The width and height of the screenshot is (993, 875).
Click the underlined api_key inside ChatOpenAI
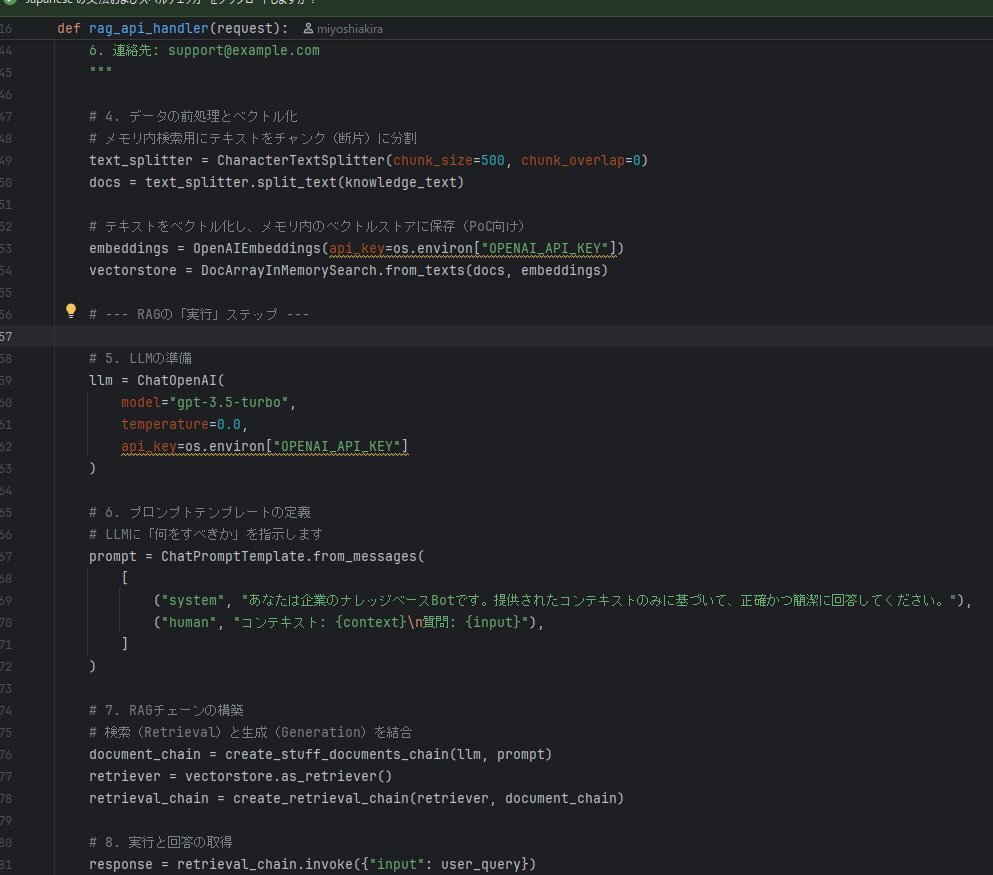[149, 446]
